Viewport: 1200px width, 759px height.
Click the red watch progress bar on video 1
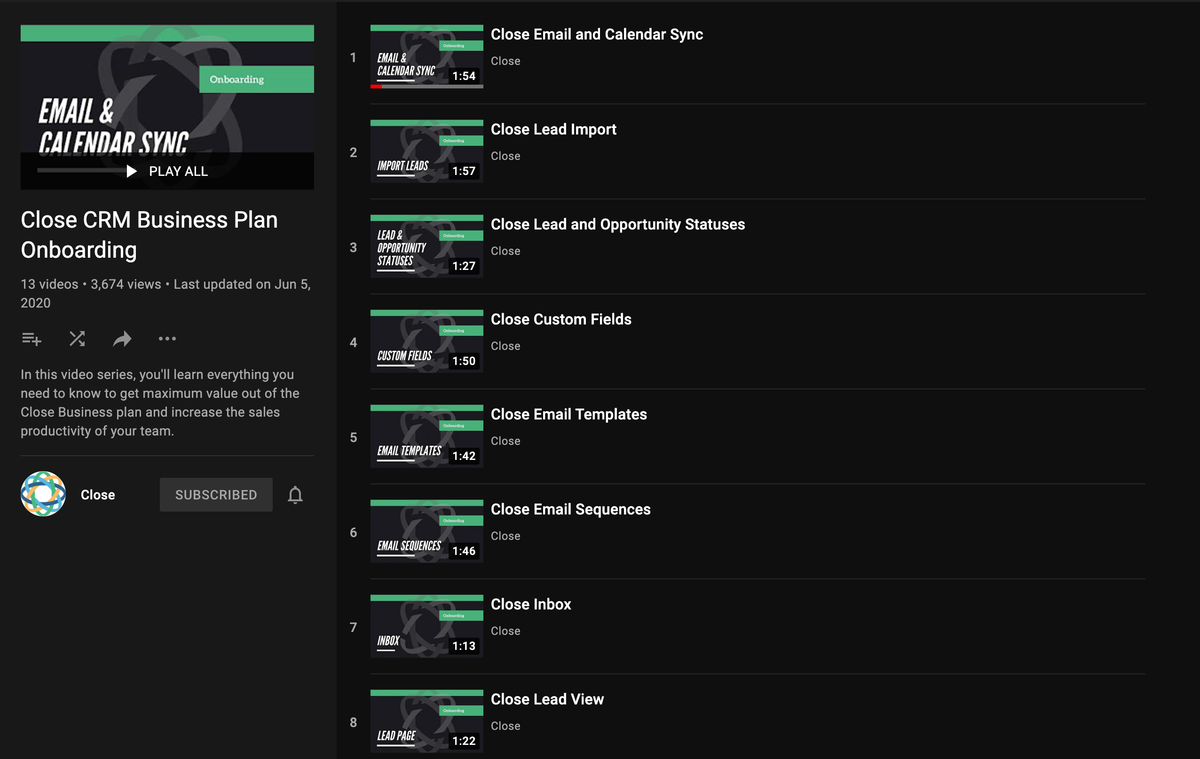376,86
